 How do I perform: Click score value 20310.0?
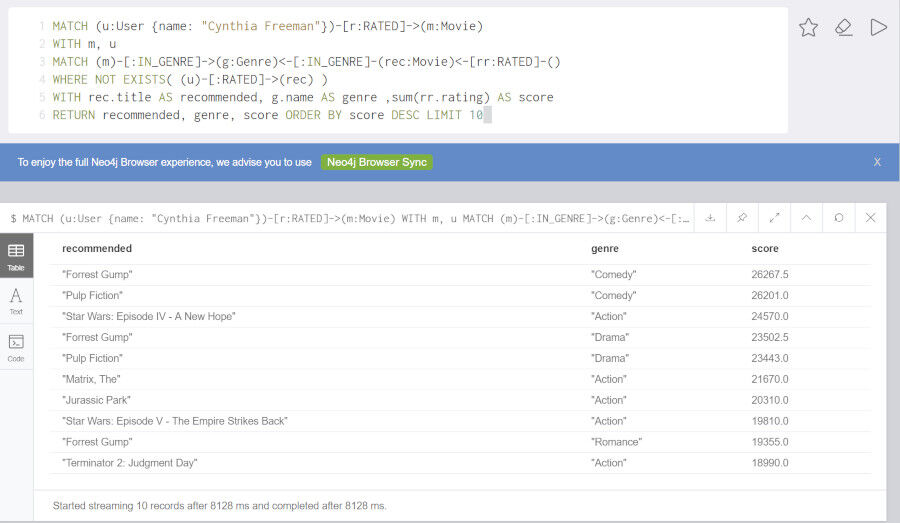tap(770, 400)
